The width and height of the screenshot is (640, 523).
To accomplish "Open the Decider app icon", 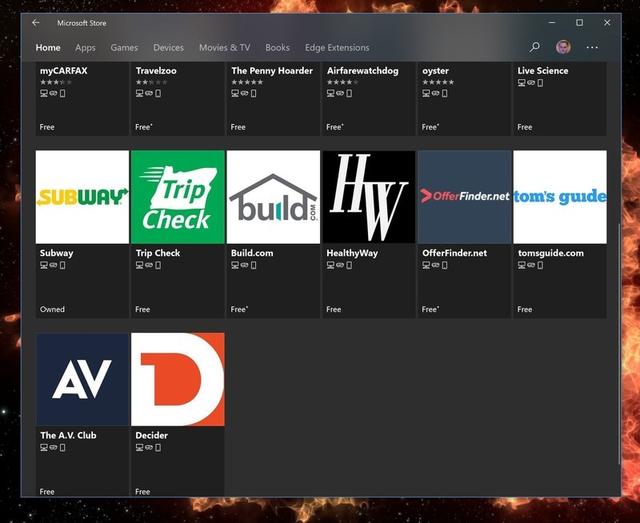I will (x=177, y=379).
